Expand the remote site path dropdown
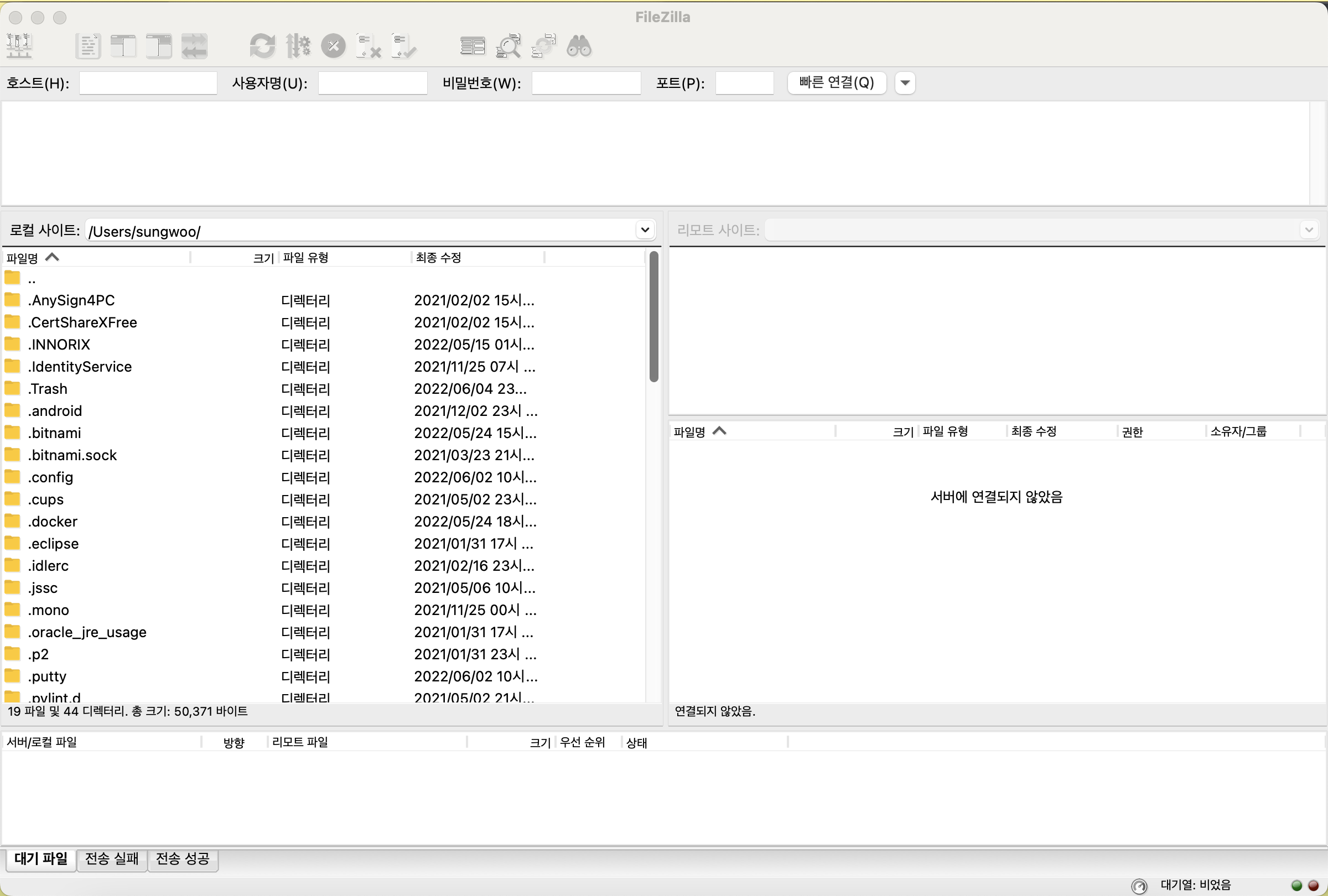 pos(1309,230)
